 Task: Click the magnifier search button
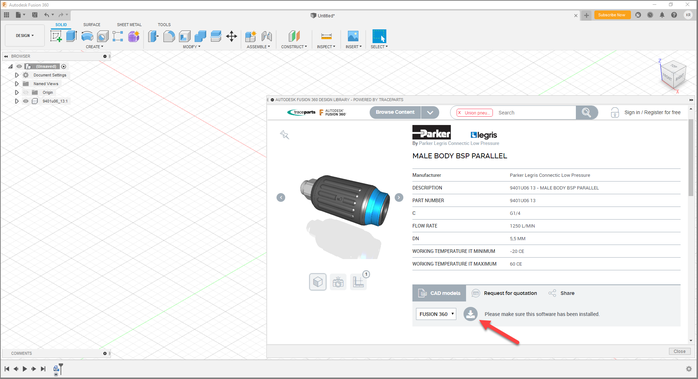[586, 113]
